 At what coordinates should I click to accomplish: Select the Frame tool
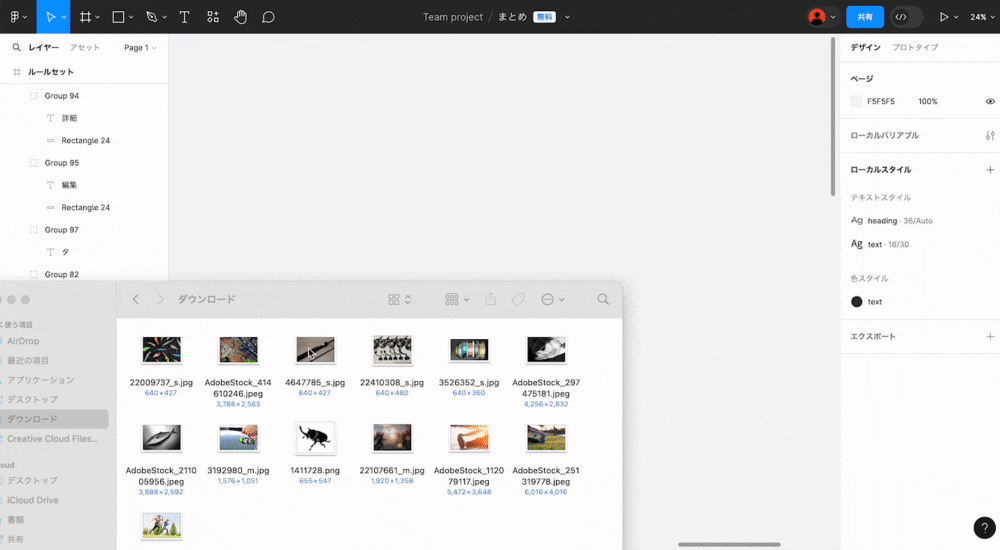pyautogui.click(x=85, y=17)
